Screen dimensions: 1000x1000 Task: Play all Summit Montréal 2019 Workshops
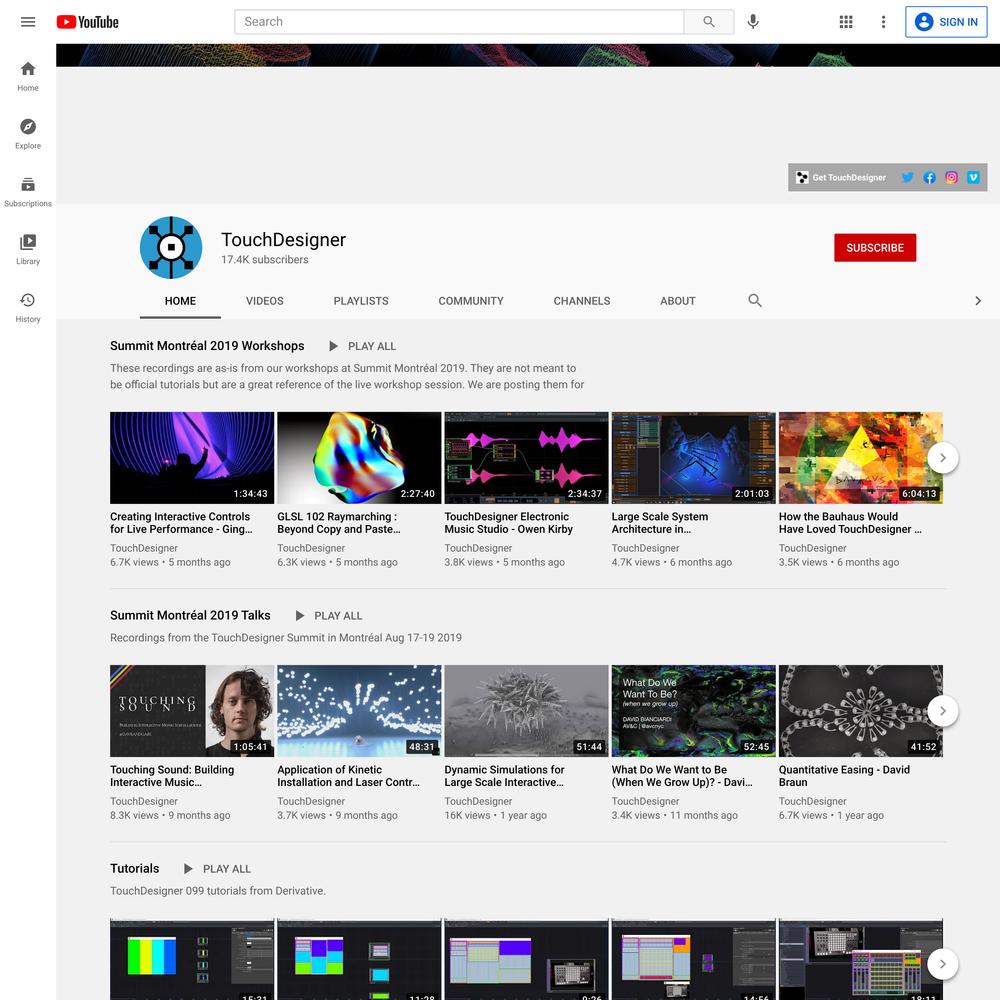(x=362, y=346)
